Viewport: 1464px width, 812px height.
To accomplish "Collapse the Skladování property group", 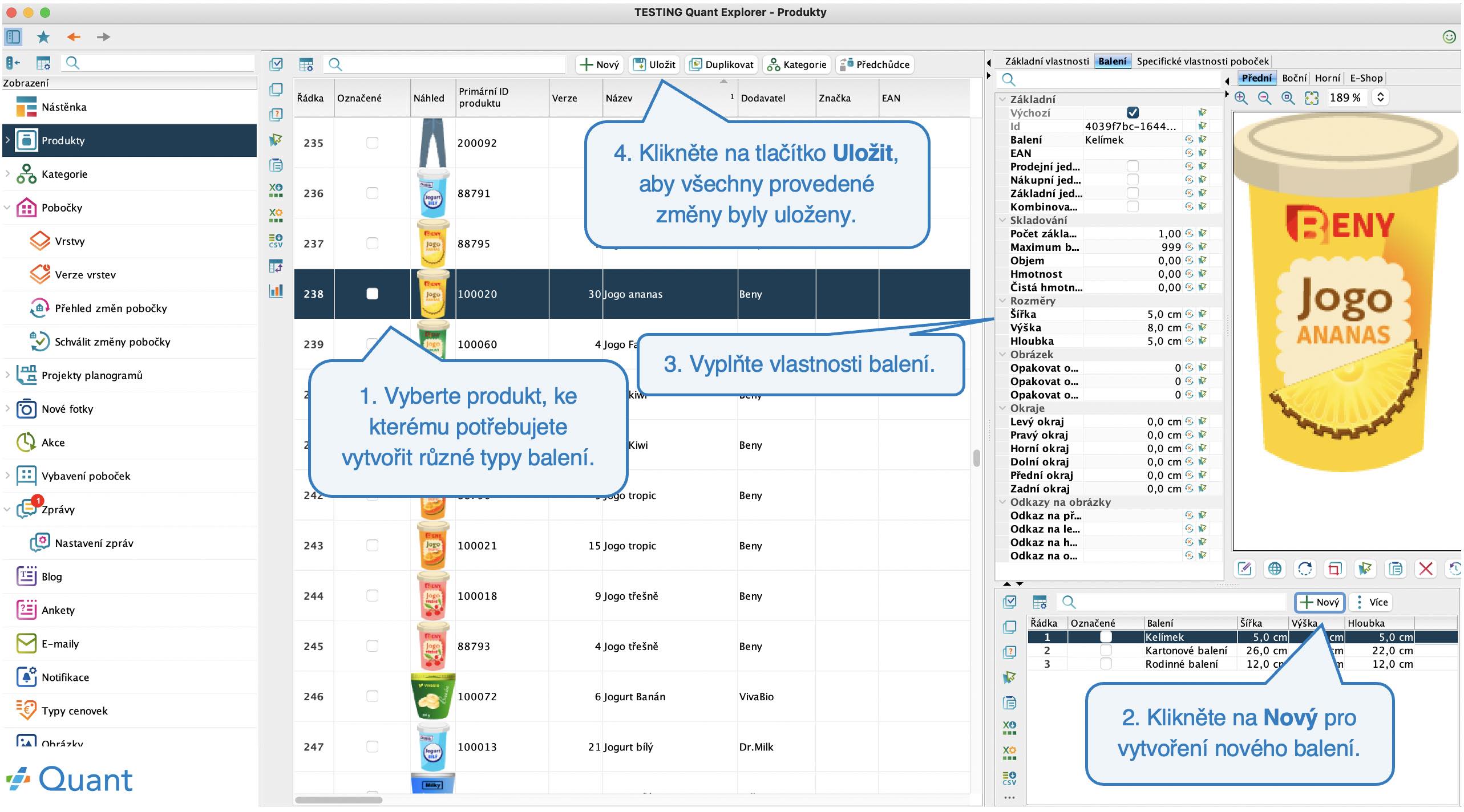I will point(1002,220).
